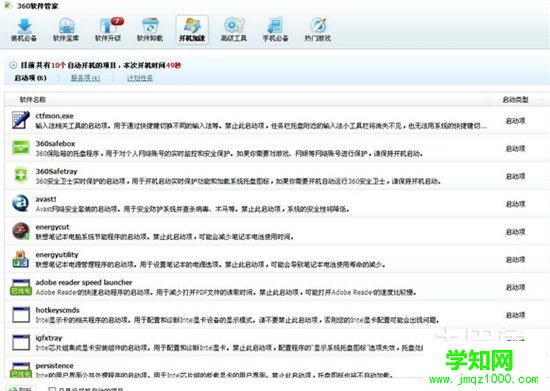Click the adobe reader speed launcher icon
Viewport: 550px width, 391px height.
pos(21,287)
